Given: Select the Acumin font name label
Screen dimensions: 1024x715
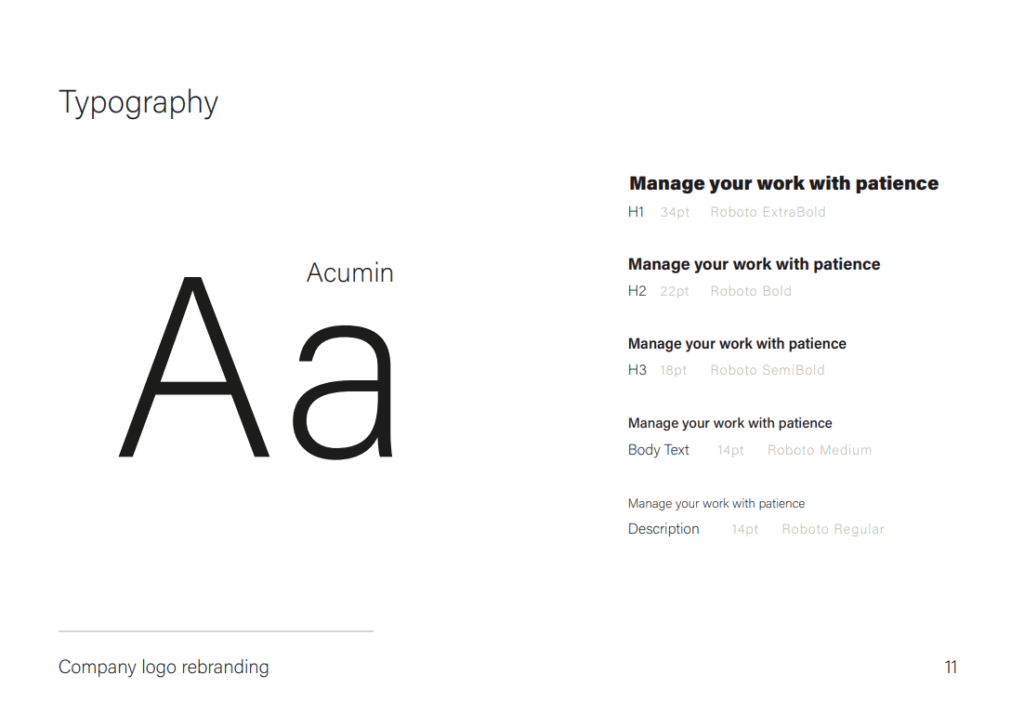Looking at the screenshot, I should [350, 273].
